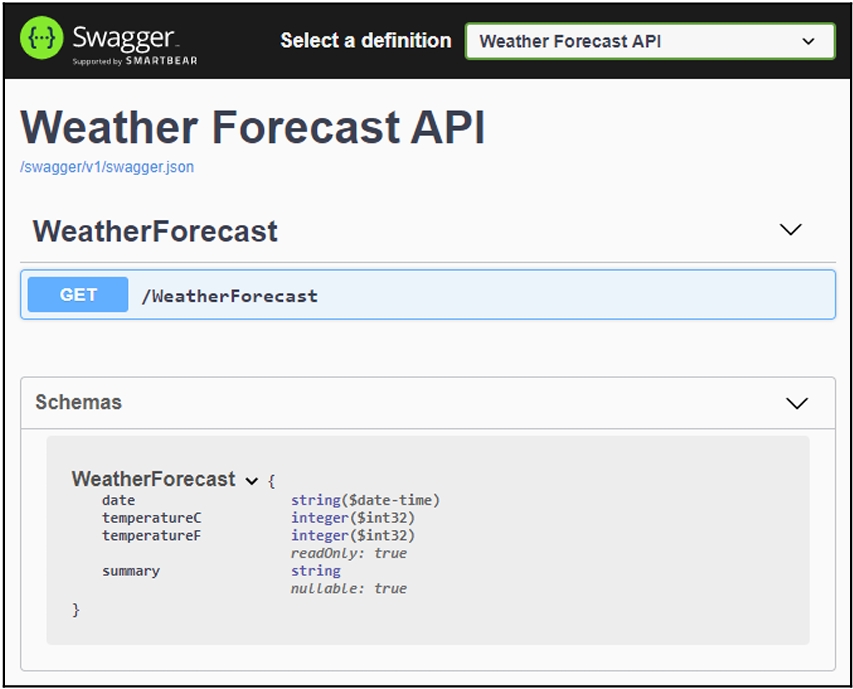Click the SmartBear supported-by text
853x689 pixels.
[134, 61]
